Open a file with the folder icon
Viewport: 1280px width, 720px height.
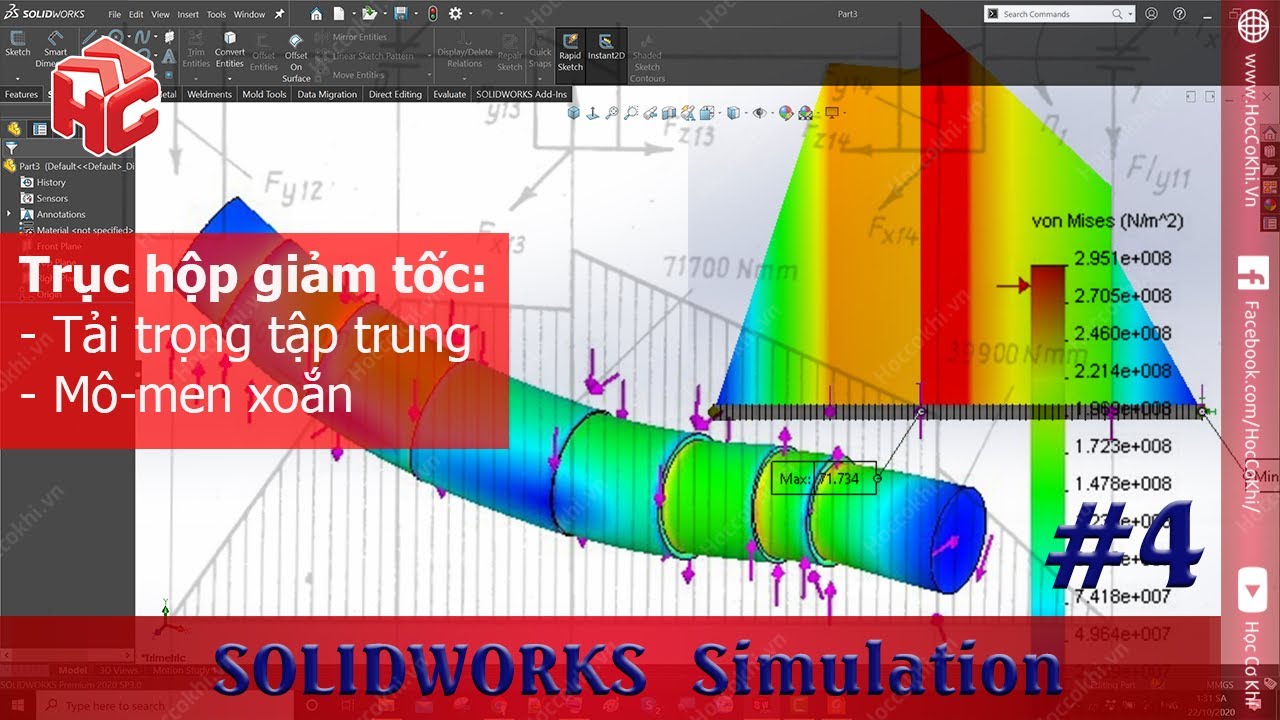coord(369,14)
